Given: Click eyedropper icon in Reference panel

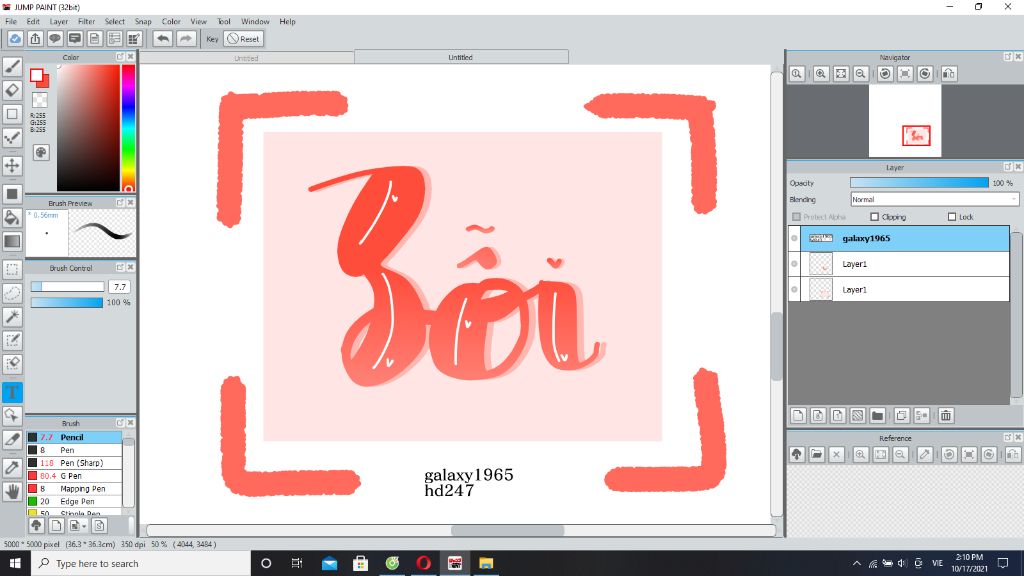Looking at the screenshot, I should click(x=925, y=455).
